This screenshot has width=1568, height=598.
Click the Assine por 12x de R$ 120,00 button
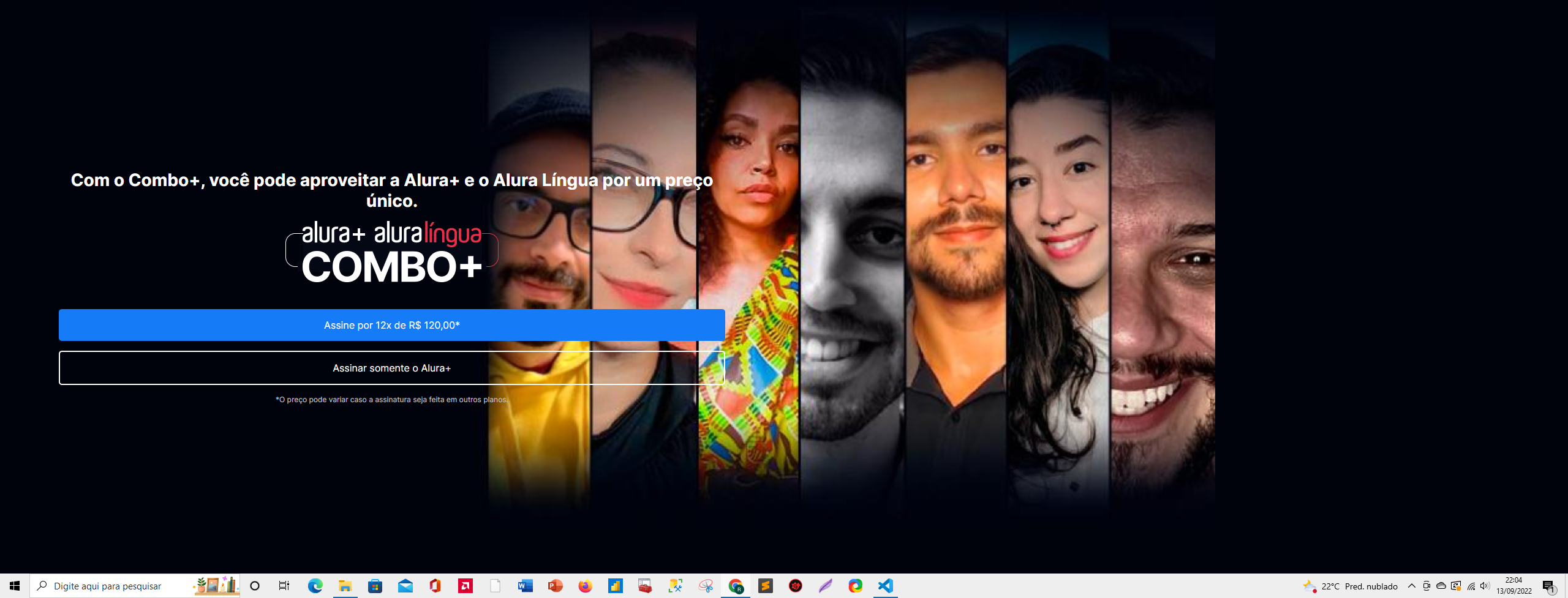[392, 325]
